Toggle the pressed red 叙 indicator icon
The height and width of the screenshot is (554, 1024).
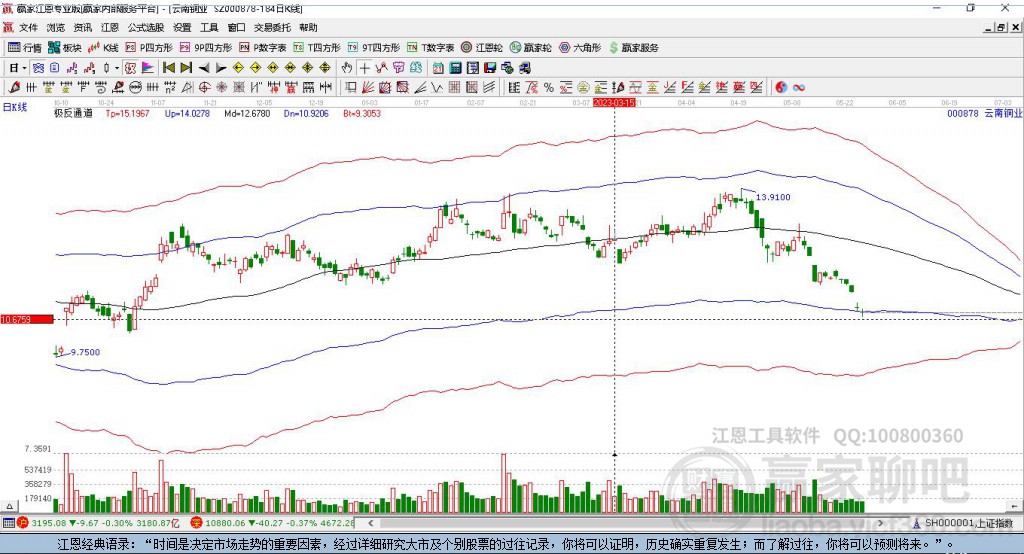pos(129,67)
